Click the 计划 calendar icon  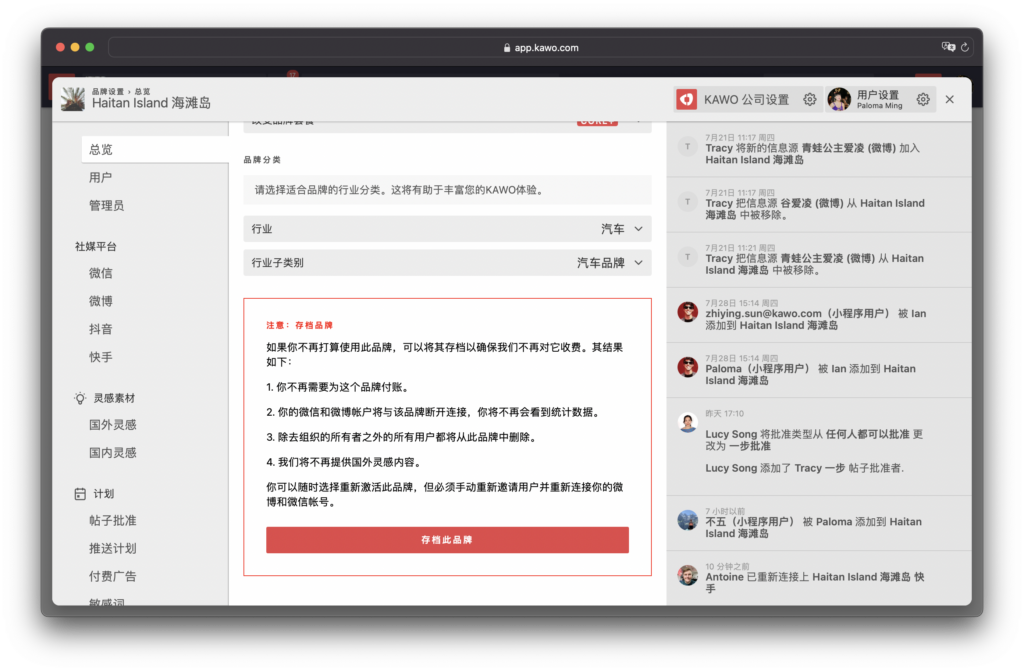point(80,494)
